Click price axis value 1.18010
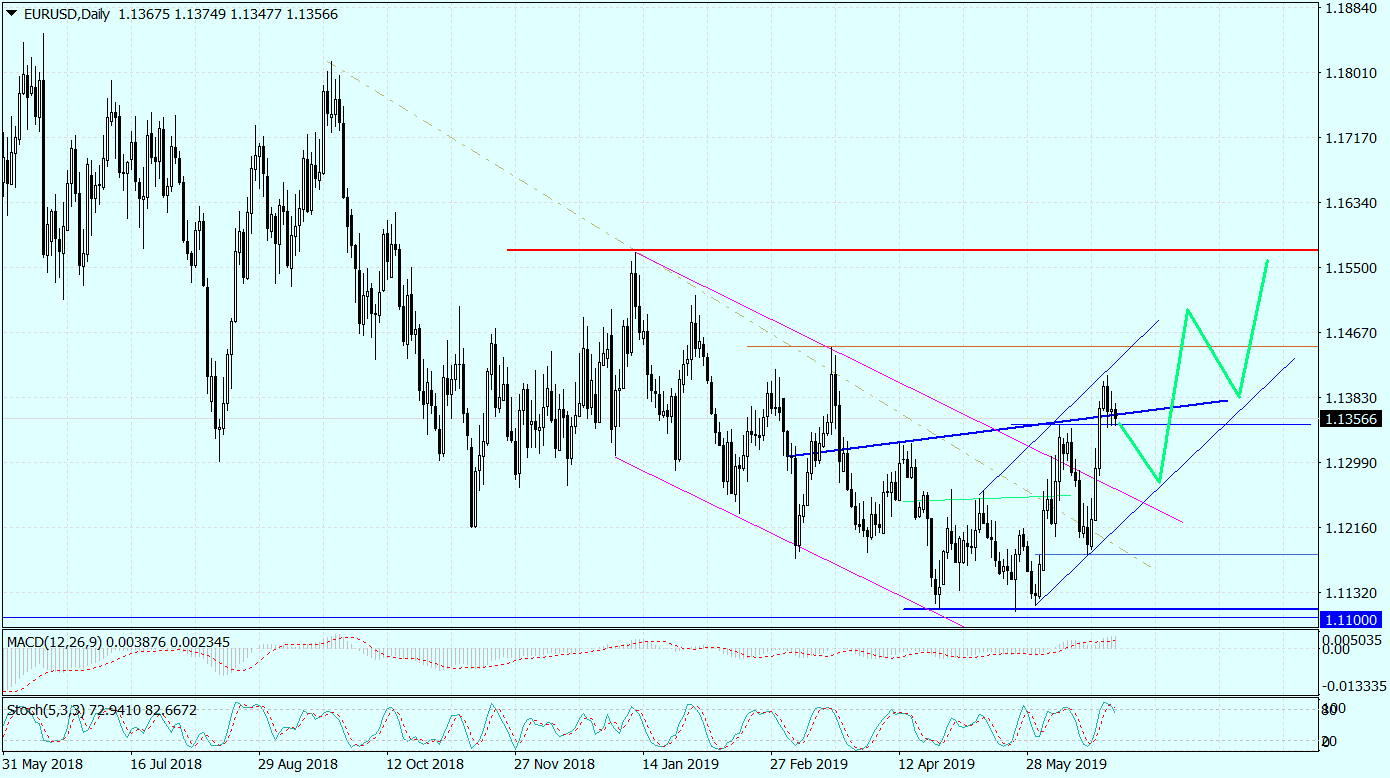The height and width of the screenshot is (778, 1390). pos(1353,73)
